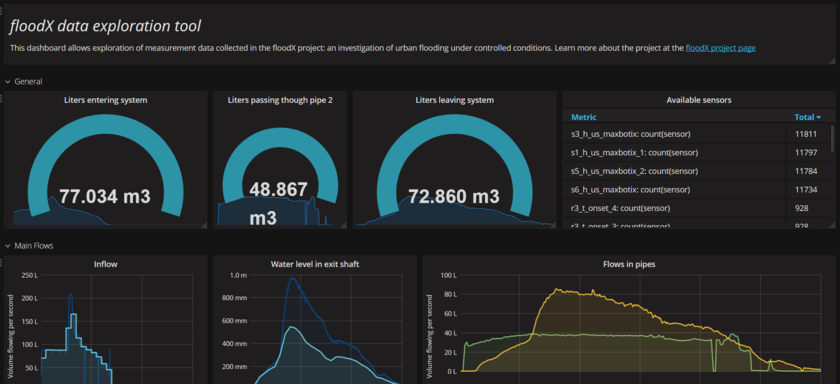Grab the resize handle of Liters entering system panel

click(x=204, y=225)
